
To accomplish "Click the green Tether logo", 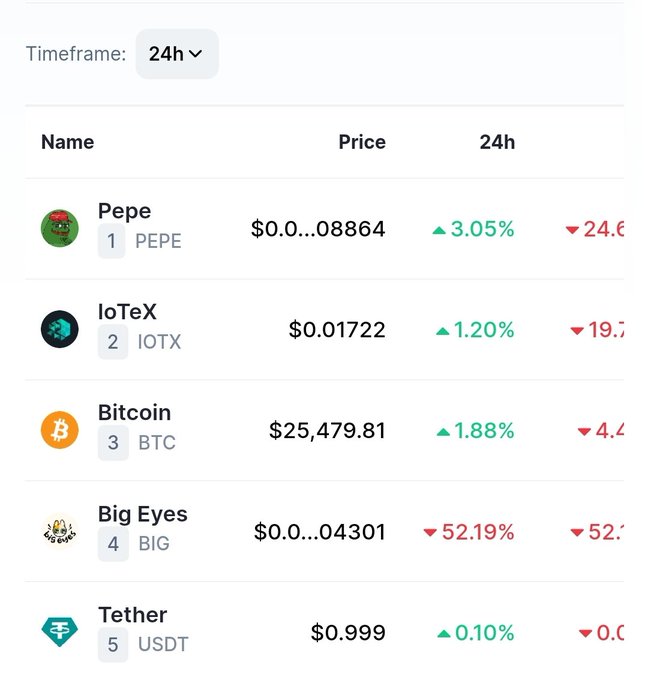I will [x=60, y=632].
